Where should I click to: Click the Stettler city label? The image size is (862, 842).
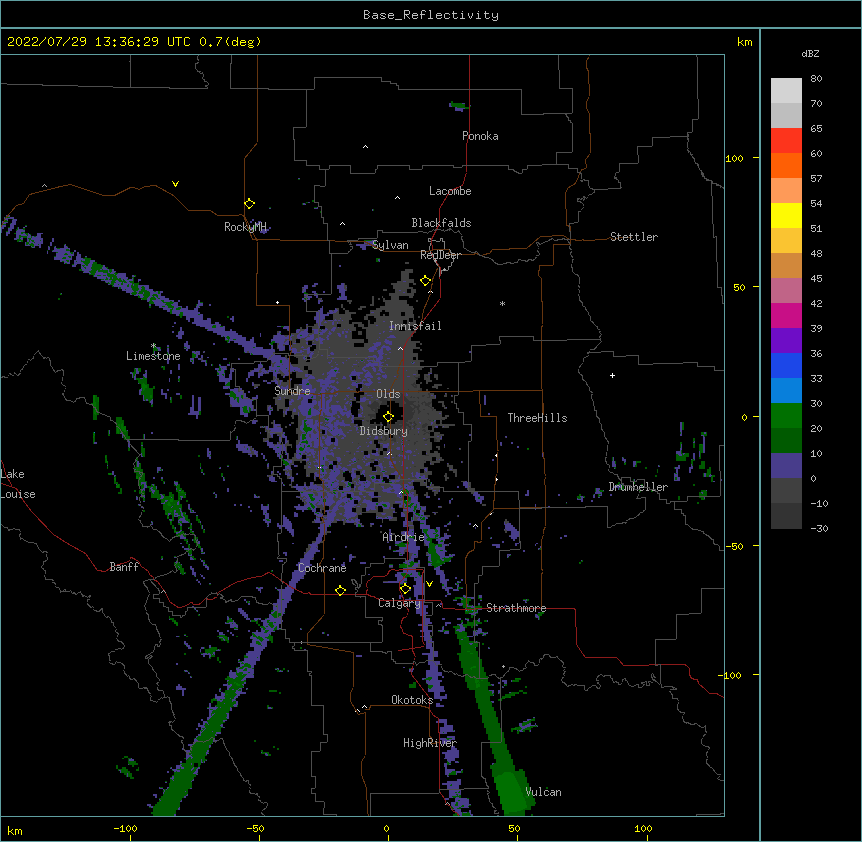click(634, 237)
